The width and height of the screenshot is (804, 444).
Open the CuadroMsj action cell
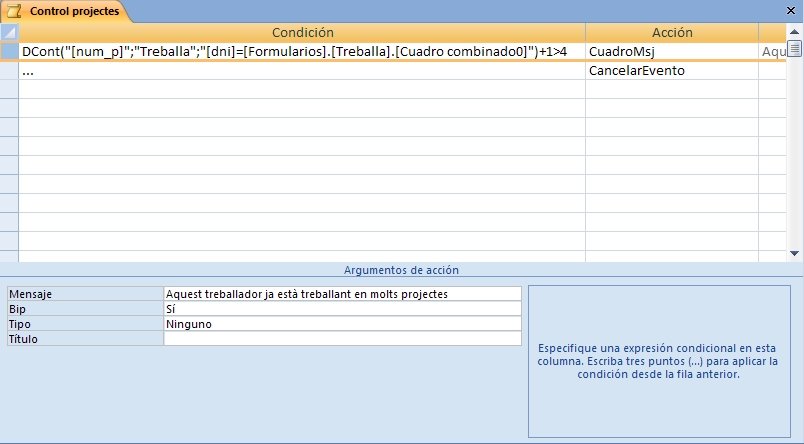click(x=671, y=51)
